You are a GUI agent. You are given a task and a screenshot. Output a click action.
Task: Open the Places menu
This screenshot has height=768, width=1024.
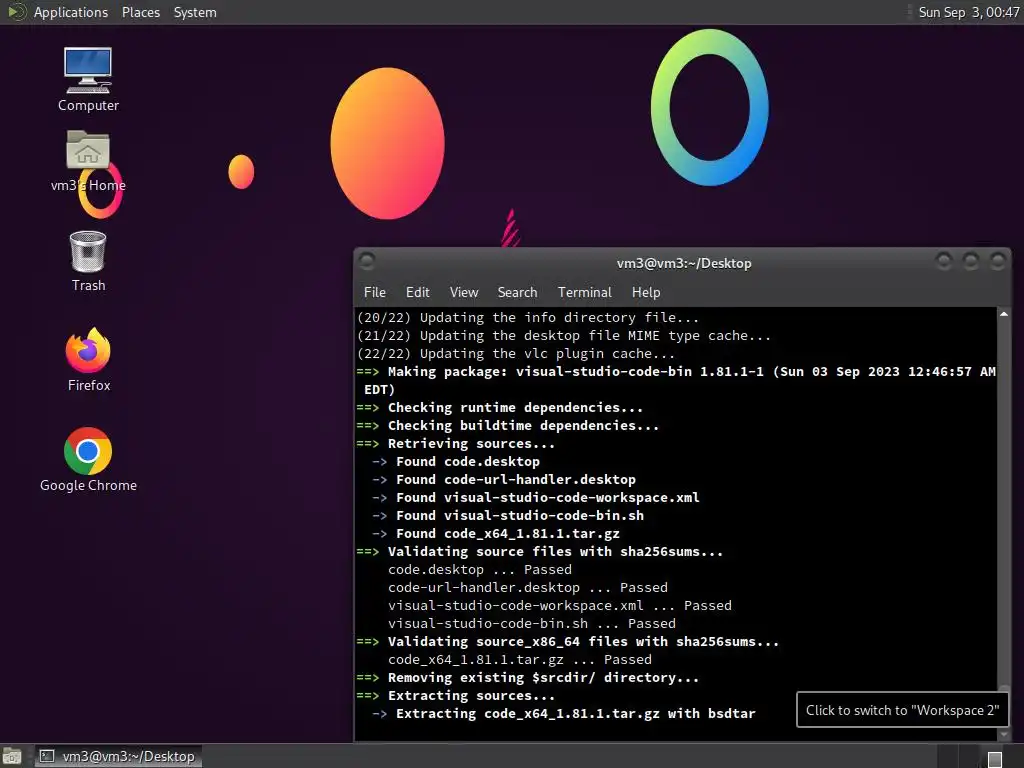(x=140, y=12)
